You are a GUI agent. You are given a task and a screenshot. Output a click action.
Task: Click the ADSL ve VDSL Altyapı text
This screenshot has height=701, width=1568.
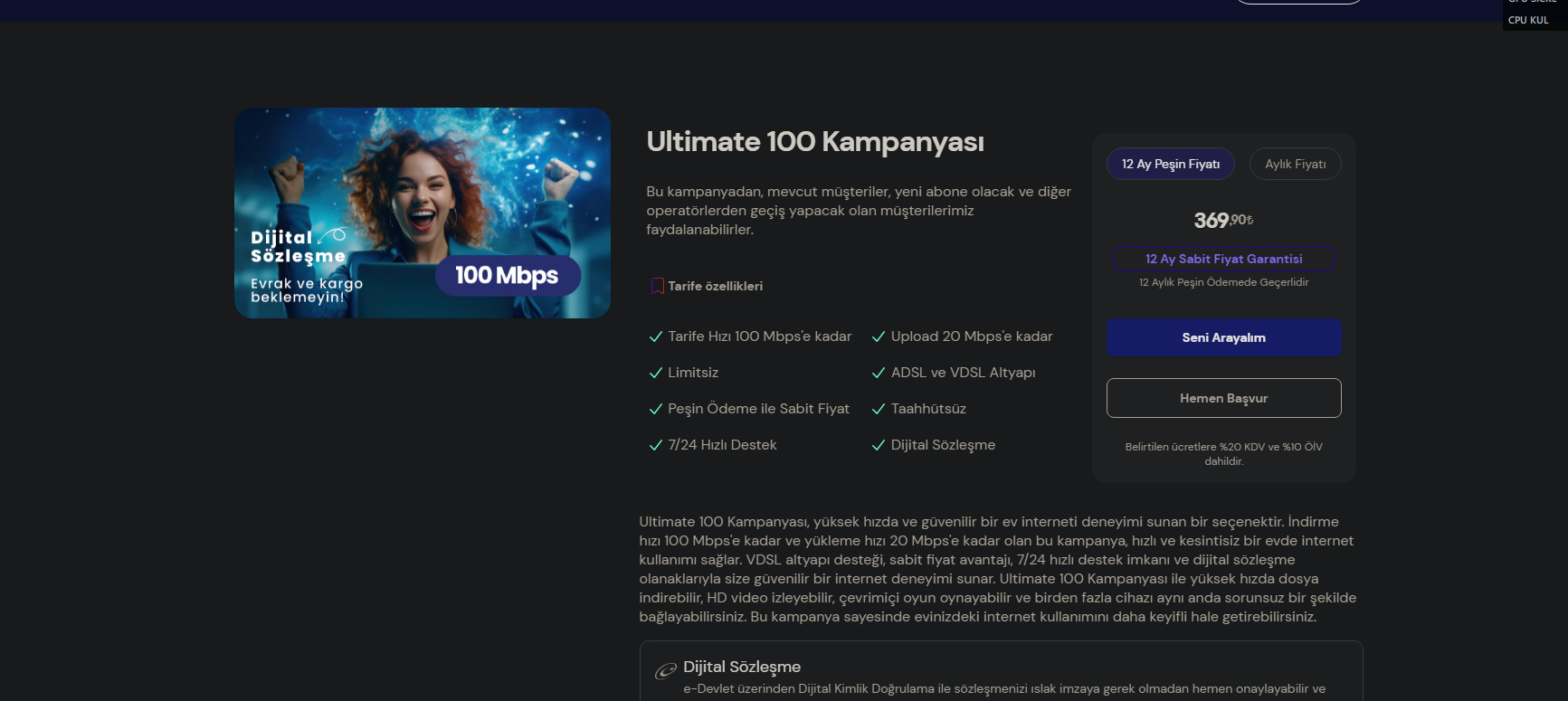point(964,373)
